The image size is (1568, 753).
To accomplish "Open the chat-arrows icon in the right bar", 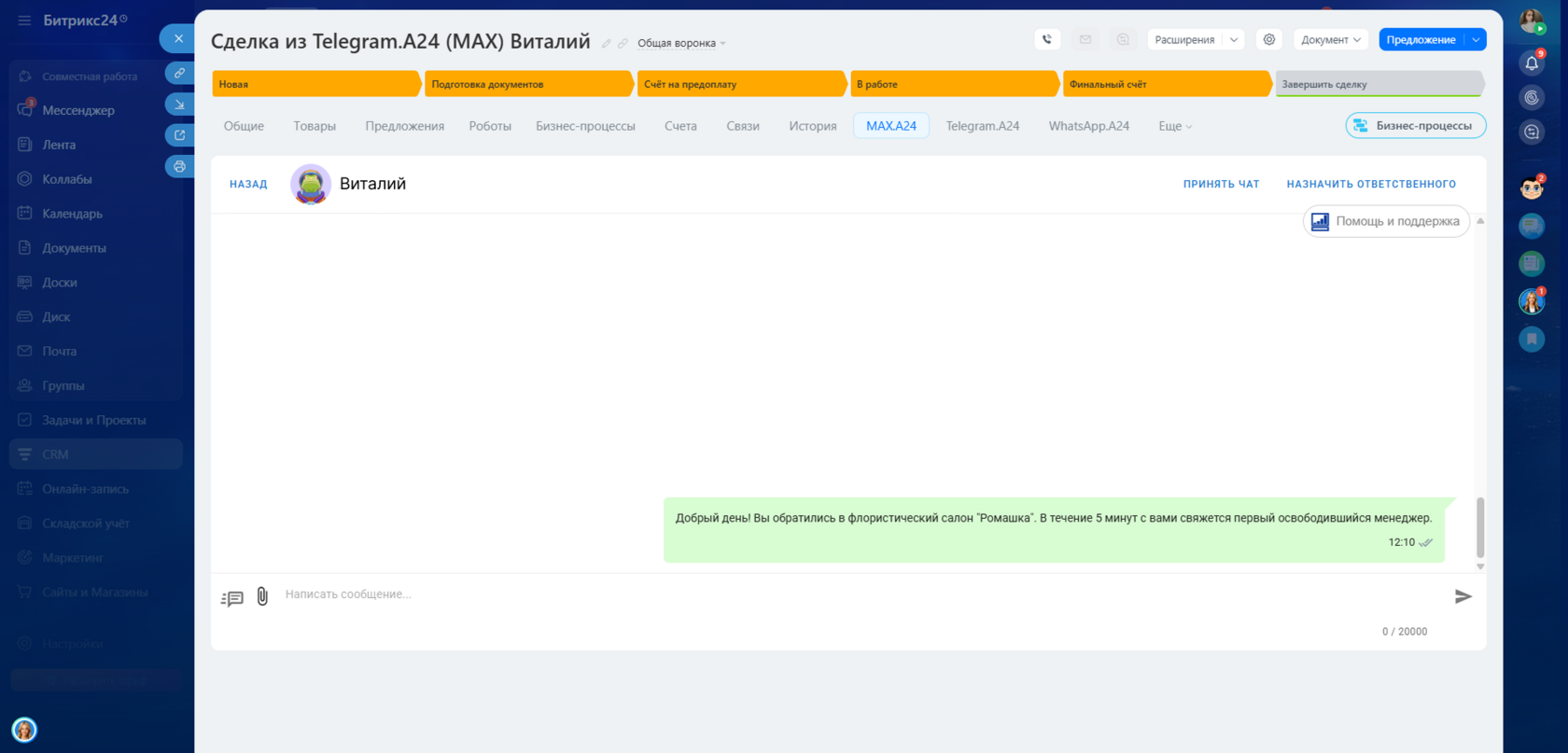I will pos(1532,132).
